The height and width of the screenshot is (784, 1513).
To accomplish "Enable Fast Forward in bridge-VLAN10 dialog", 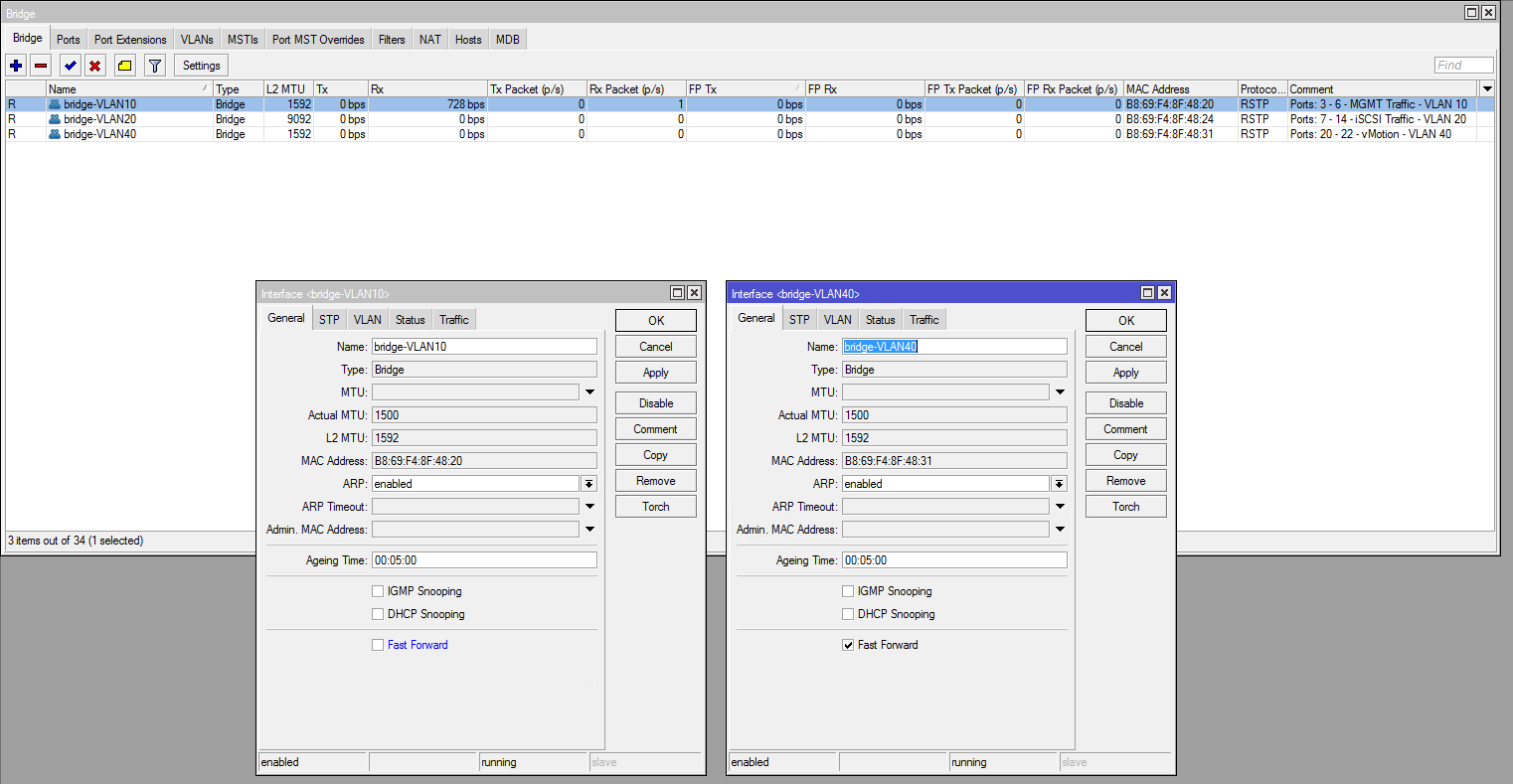I will (378, 645).
